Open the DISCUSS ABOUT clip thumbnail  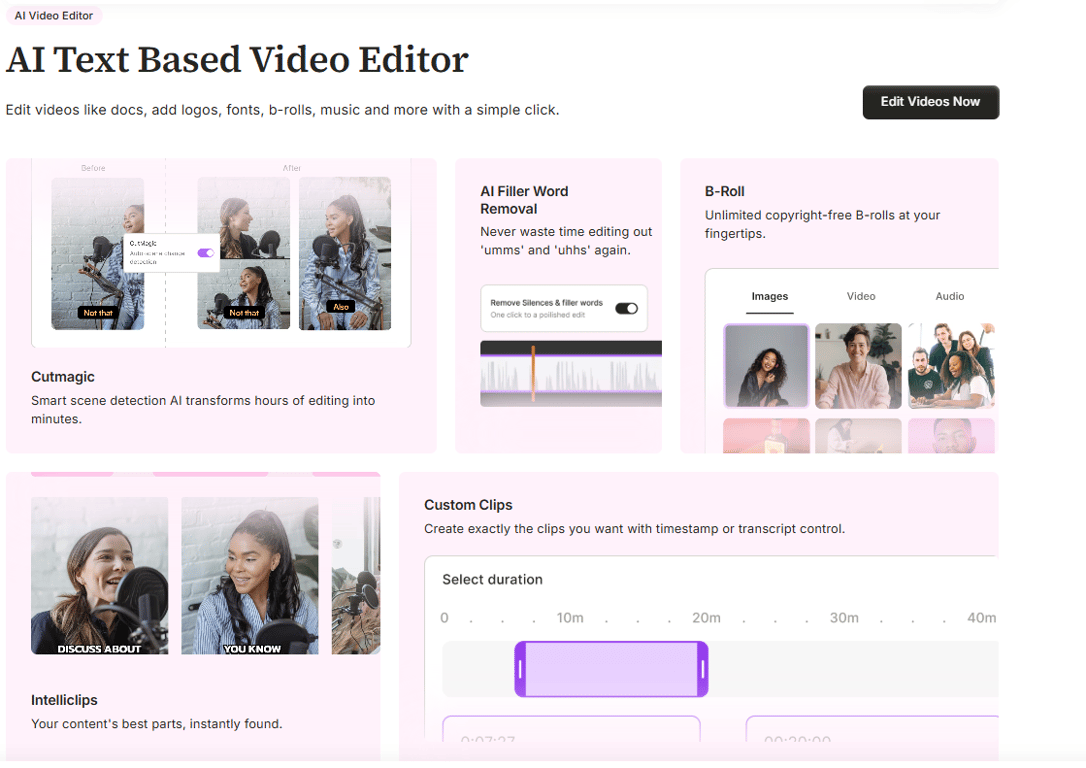(x=100, y=575)
